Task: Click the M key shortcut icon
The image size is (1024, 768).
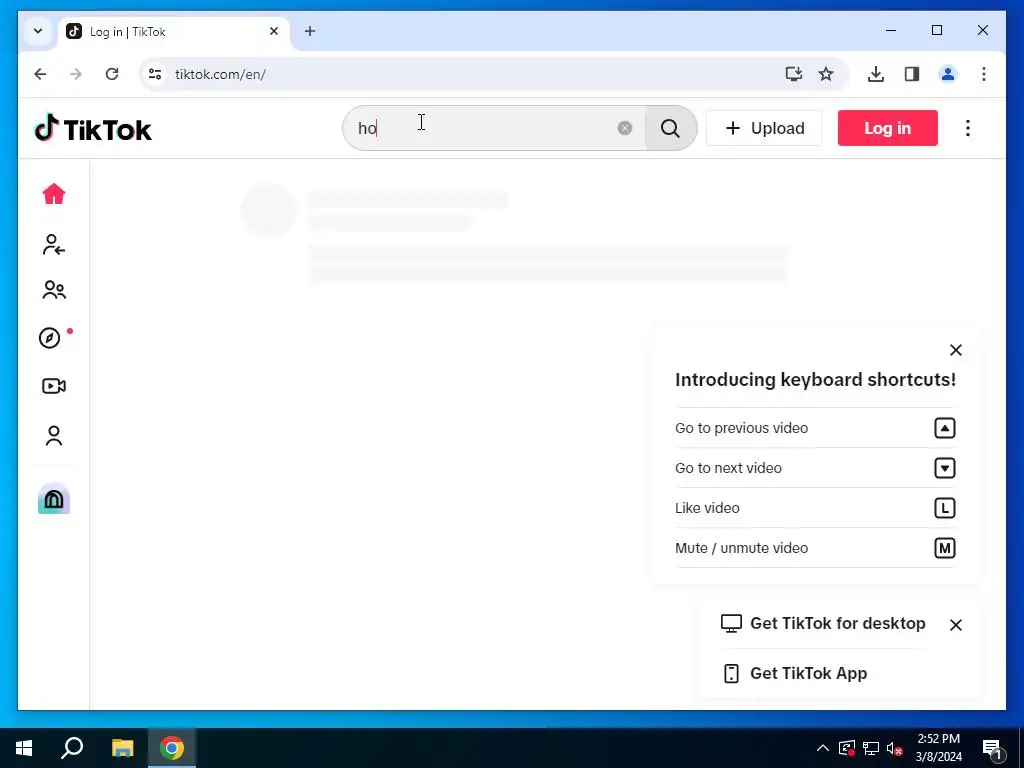Action: click(x=944, y=548)
